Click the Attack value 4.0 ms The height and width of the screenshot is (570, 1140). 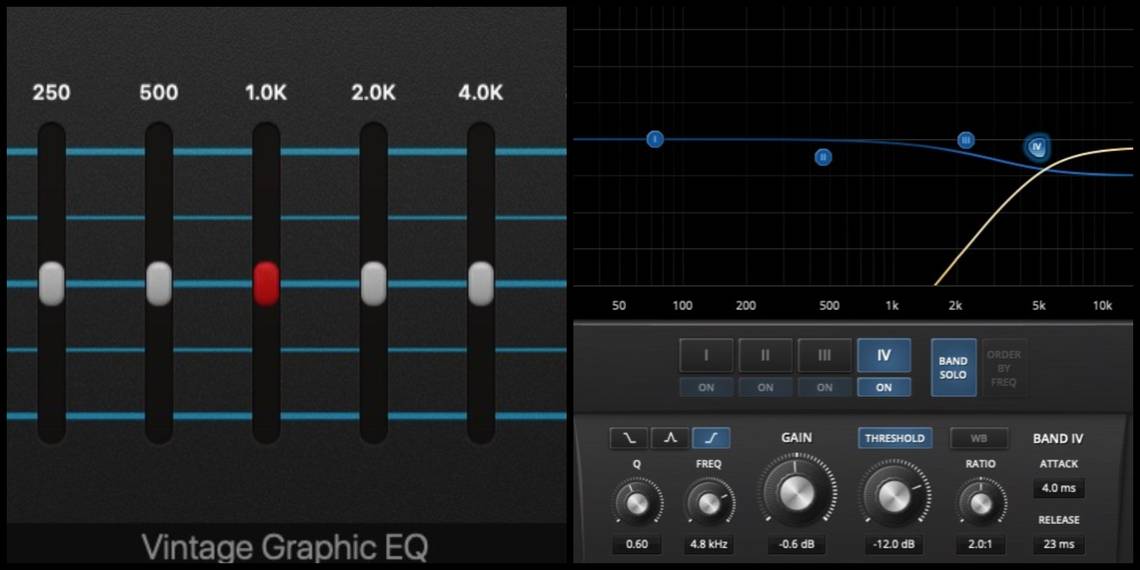[1059, 488]
